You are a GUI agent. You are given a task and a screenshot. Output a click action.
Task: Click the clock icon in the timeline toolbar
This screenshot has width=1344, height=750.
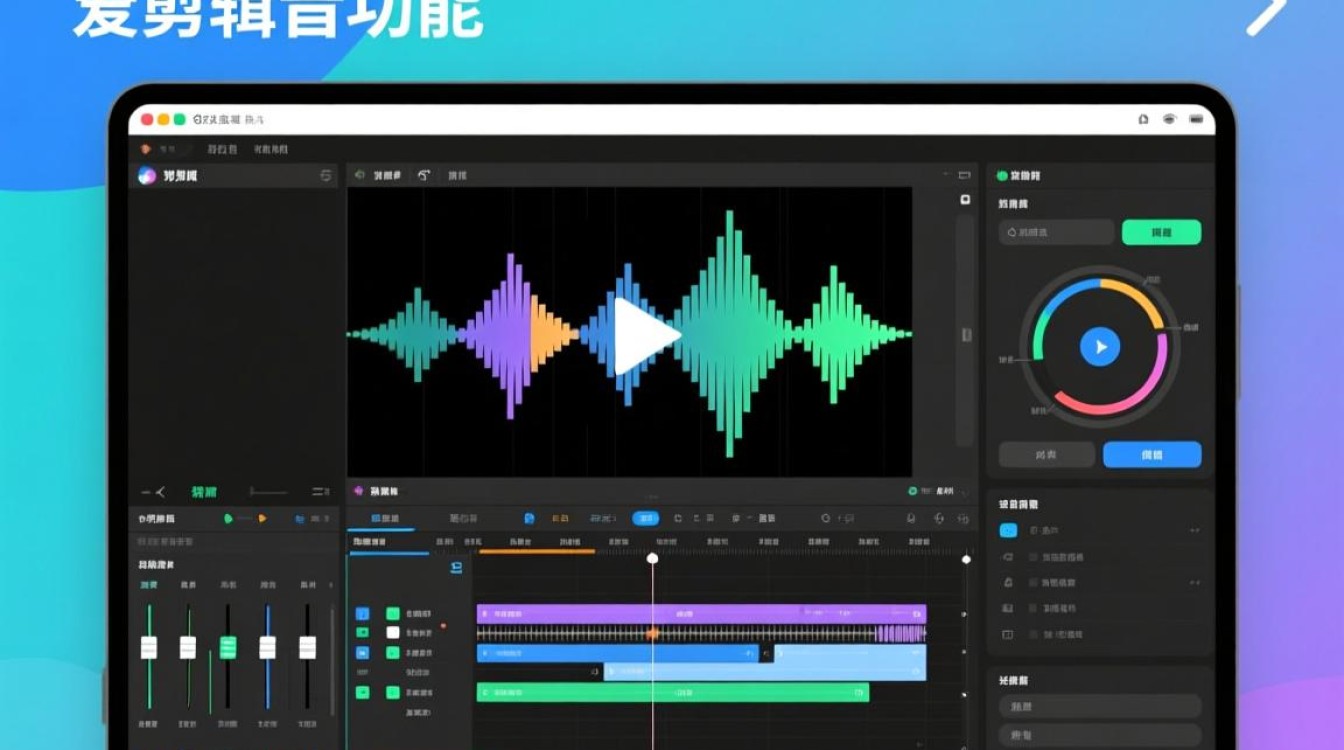[825, 518]
